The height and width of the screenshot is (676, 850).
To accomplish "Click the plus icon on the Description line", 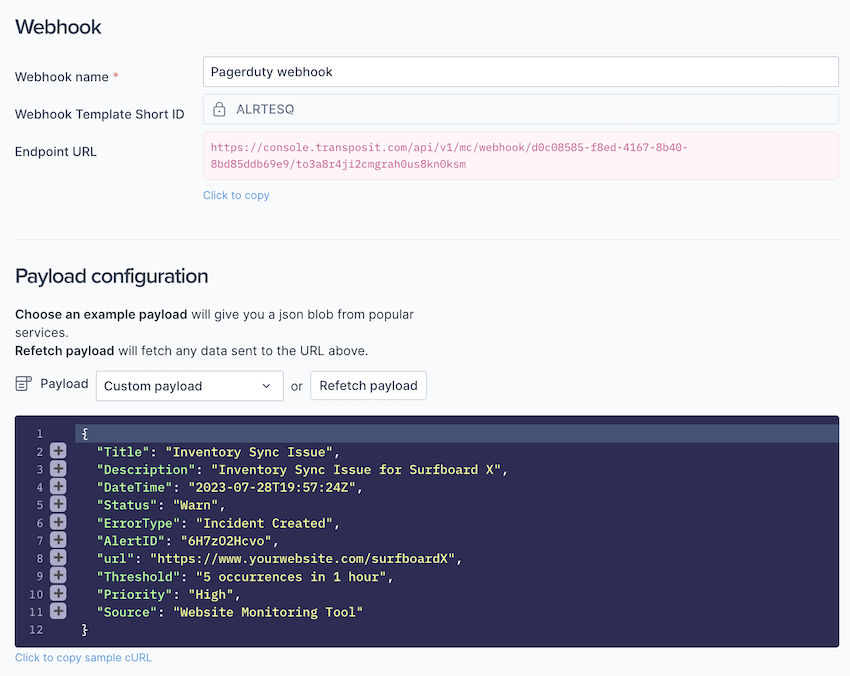I will click(x=58, y=470).
